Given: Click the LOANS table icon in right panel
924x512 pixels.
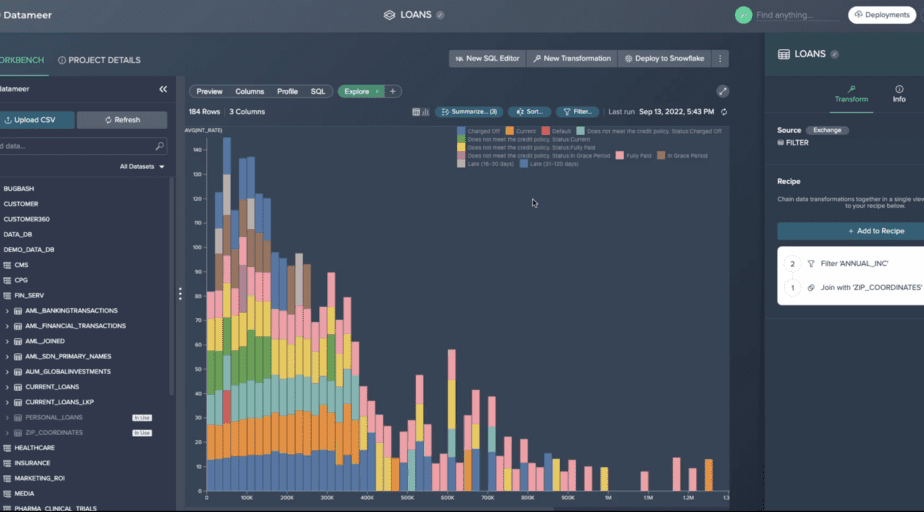Looking at the screenshot, I should click(x=784, y=54).
